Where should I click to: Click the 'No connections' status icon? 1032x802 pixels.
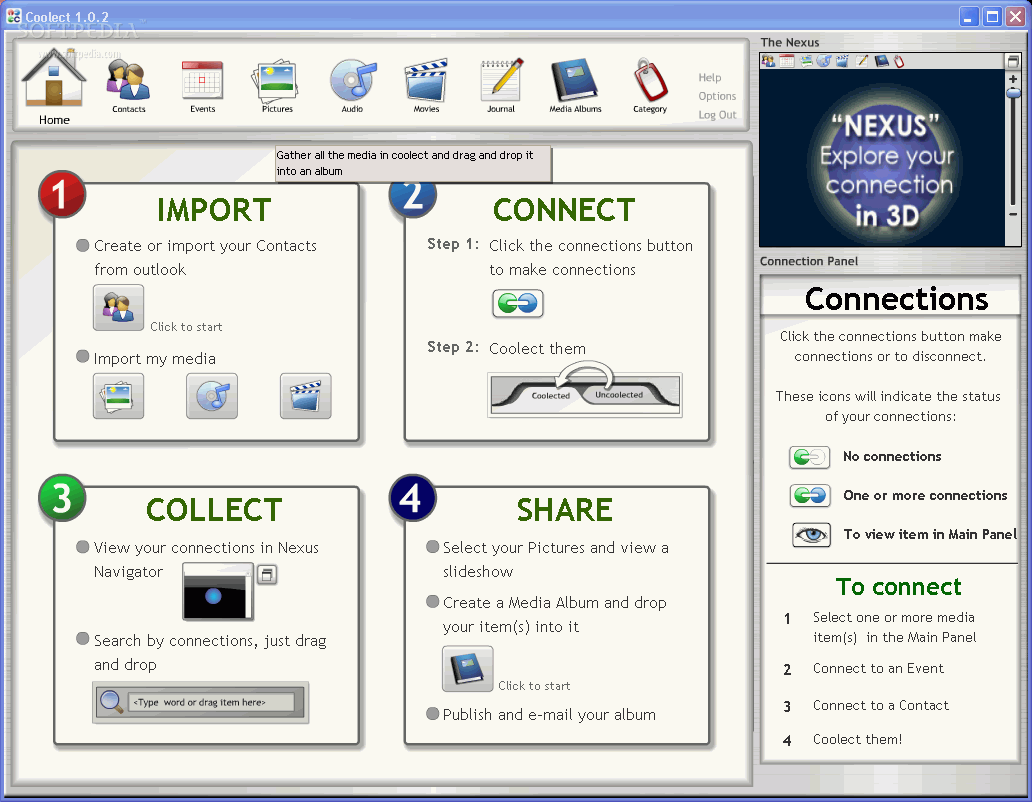click(810, 457)
